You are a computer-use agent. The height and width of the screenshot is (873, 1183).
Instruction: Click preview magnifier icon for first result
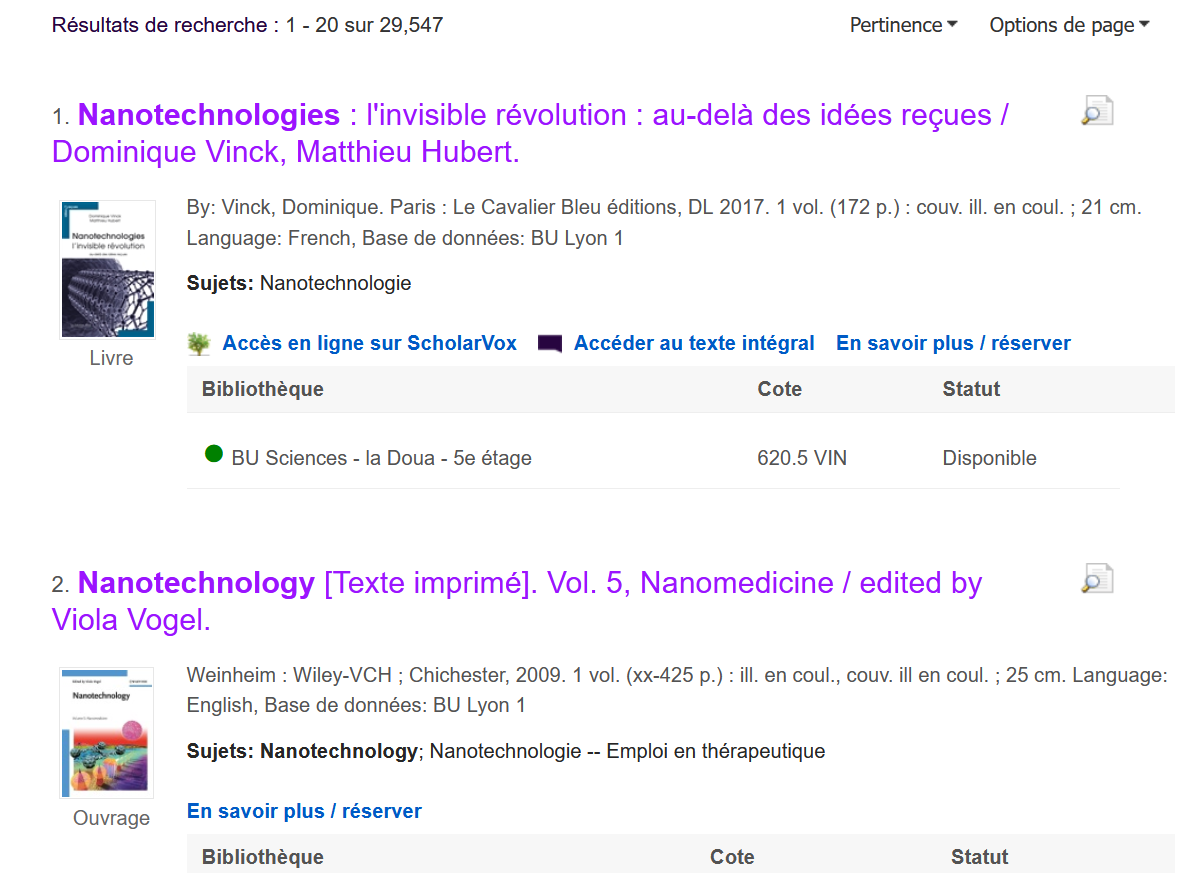pyautogui.click(x=1097, y=111)
